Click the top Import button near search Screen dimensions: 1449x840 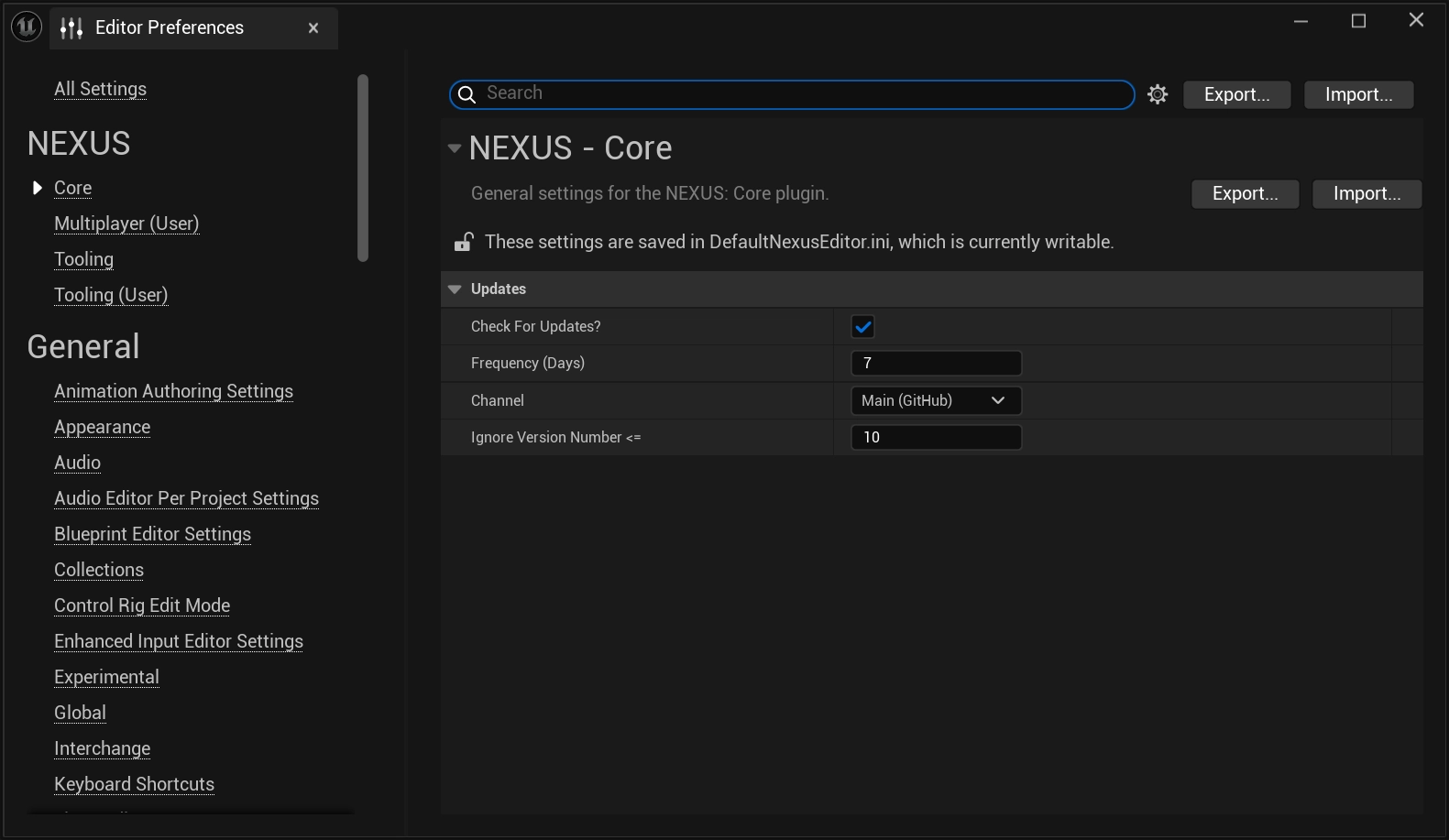click(1358, 94)
